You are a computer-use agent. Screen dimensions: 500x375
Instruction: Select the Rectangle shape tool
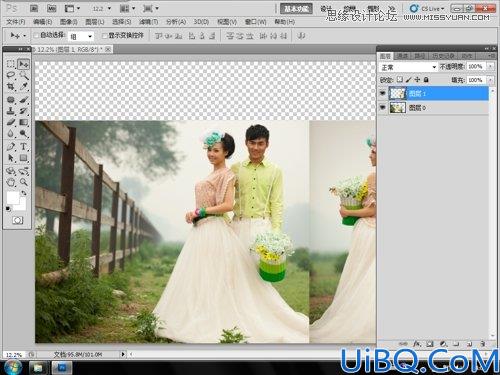pyautogui.click(x=23, y=158)
